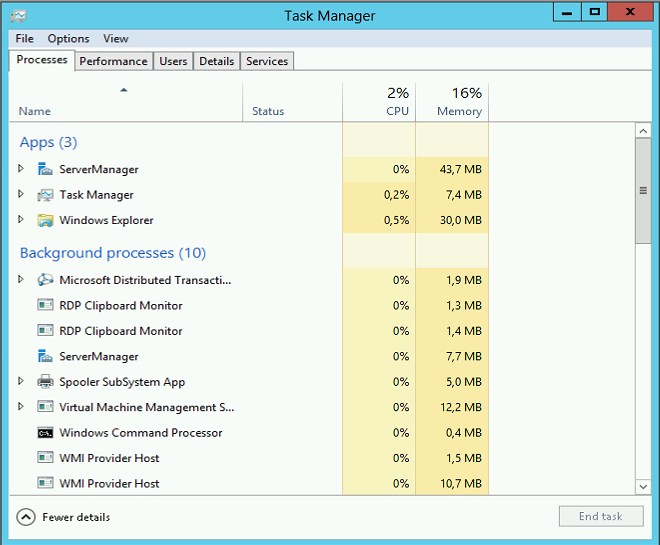Open the View menu
This screenshot has width=660, height=545.
(116, 39)
